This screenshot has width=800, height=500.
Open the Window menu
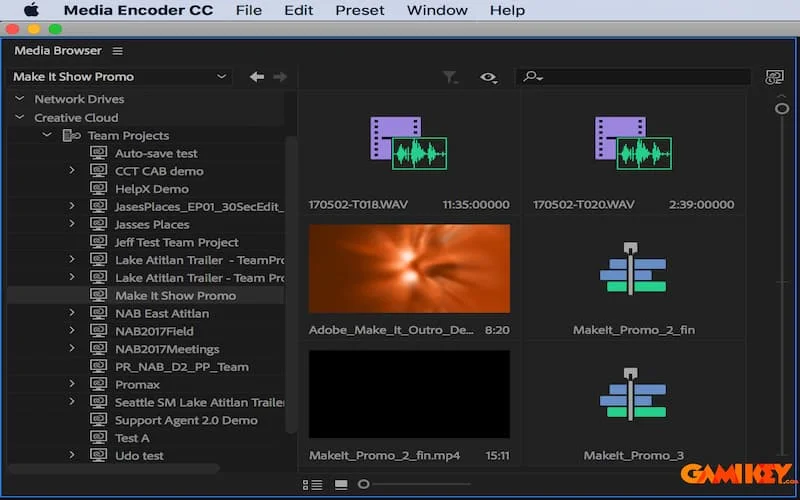click(x=437, y=10)
